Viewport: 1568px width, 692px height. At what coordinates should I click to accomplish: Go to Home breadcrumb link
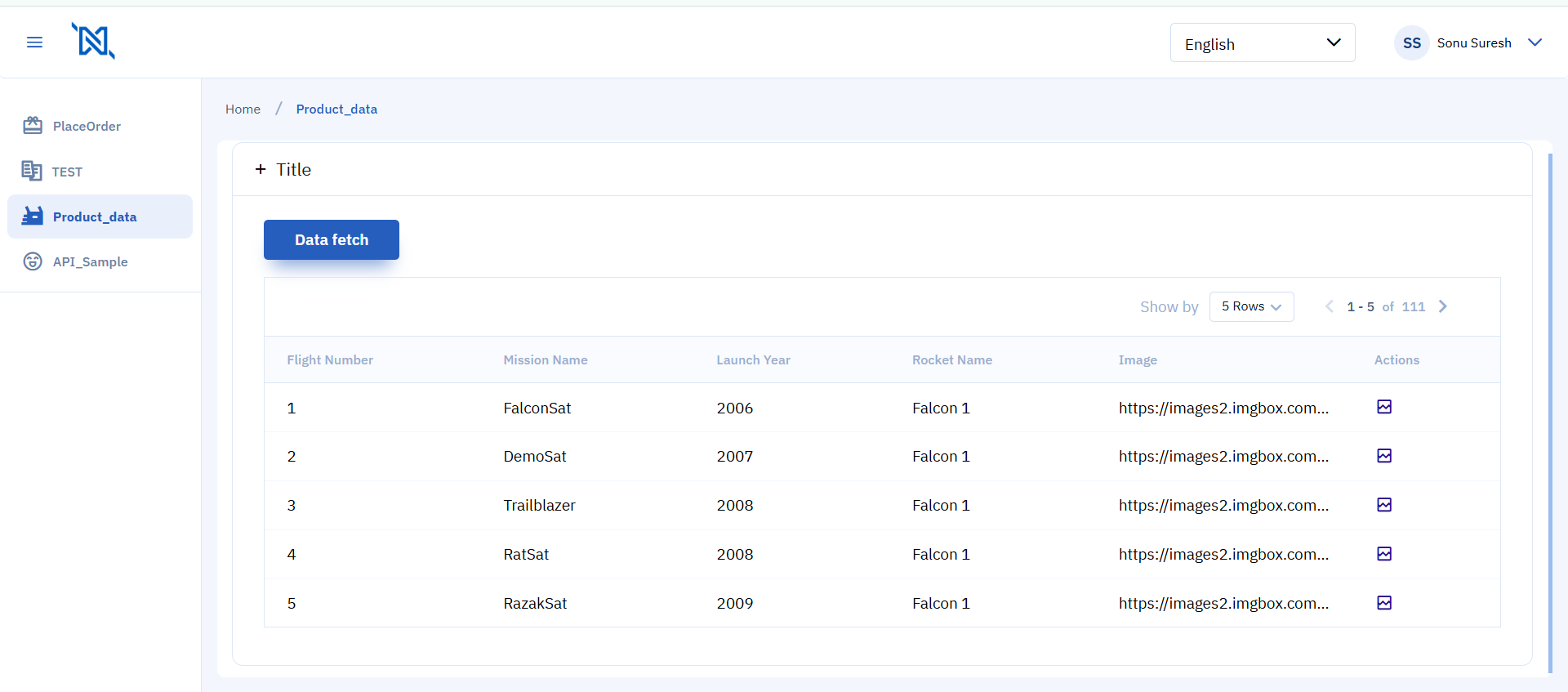click(x=243, y=109)
